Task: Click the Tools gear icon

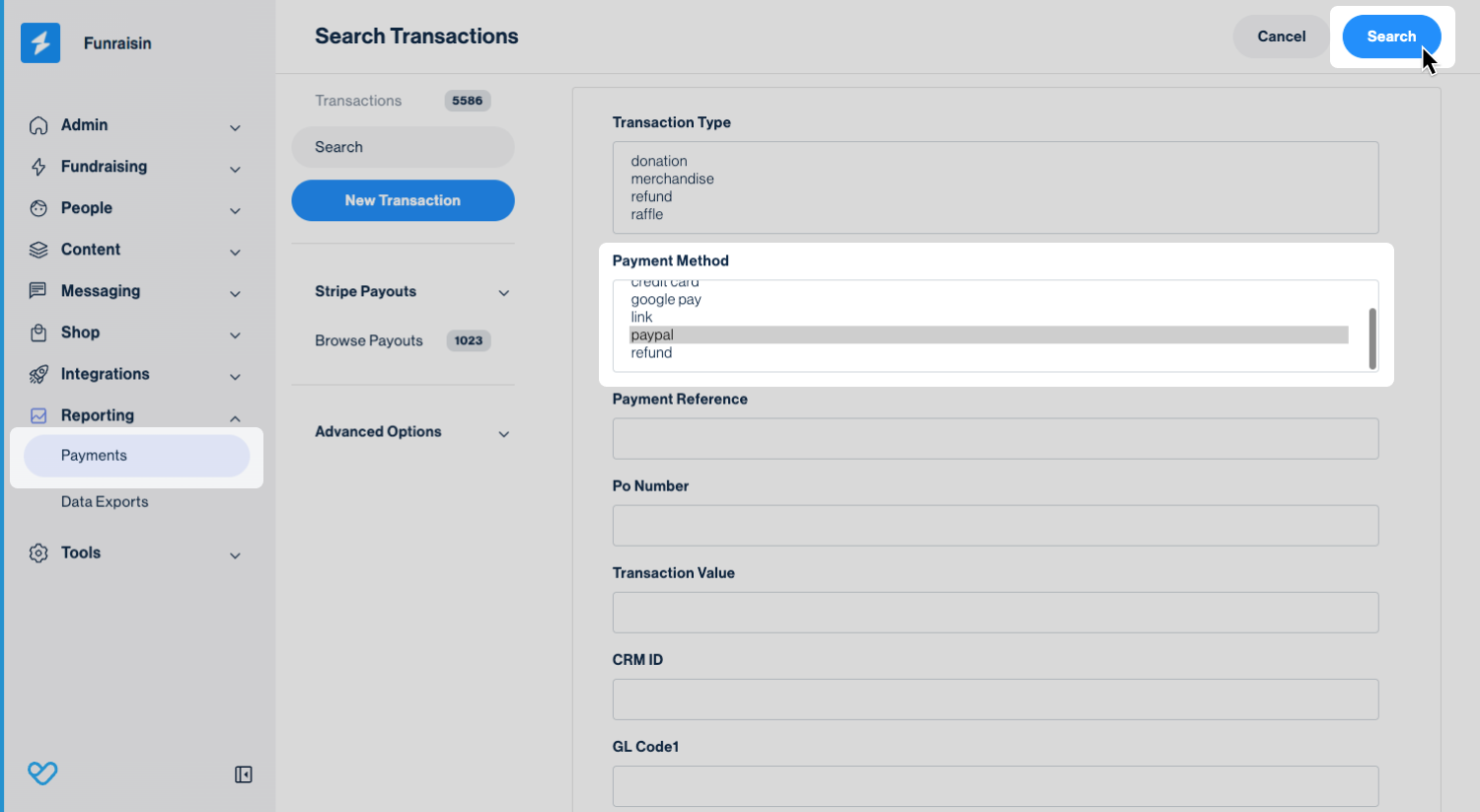Action: click(x=38, y=553)
